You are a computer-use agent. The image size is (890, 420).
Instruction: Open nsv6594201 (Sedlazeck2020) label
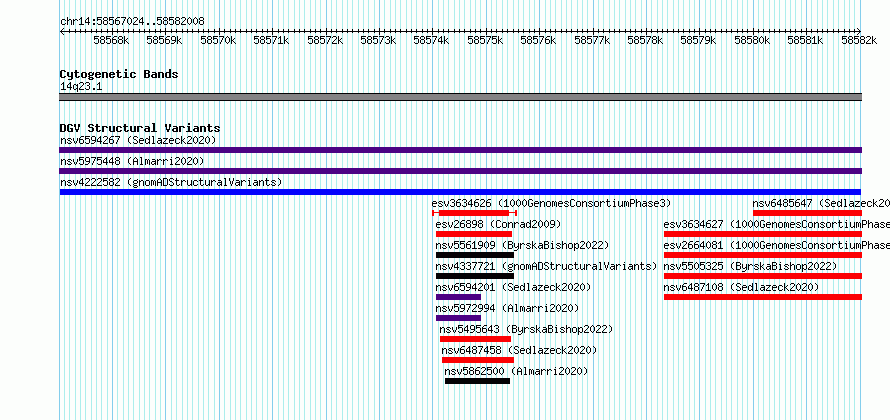[x=513, y=287]
